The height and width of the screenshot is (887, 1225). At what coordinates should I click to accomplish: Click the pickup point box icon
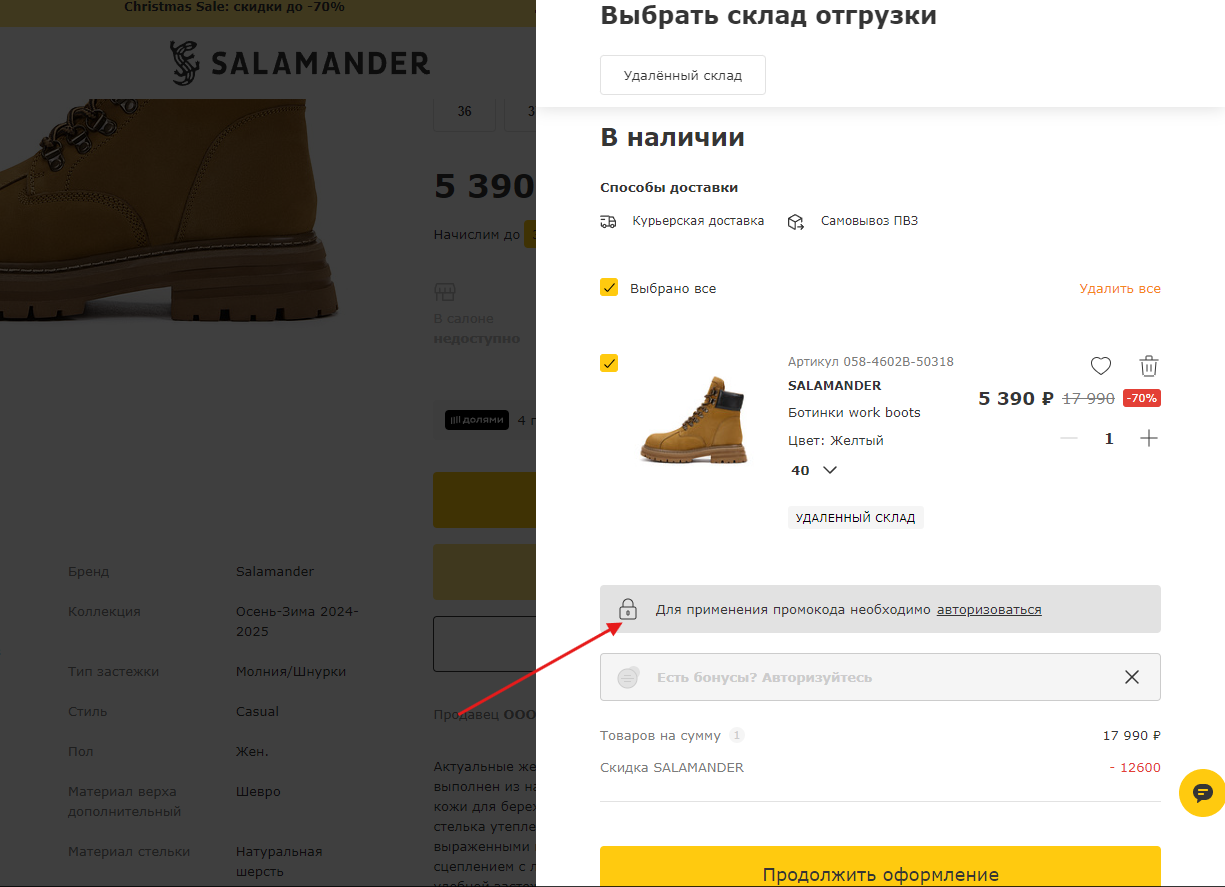[x=796, y=221]
